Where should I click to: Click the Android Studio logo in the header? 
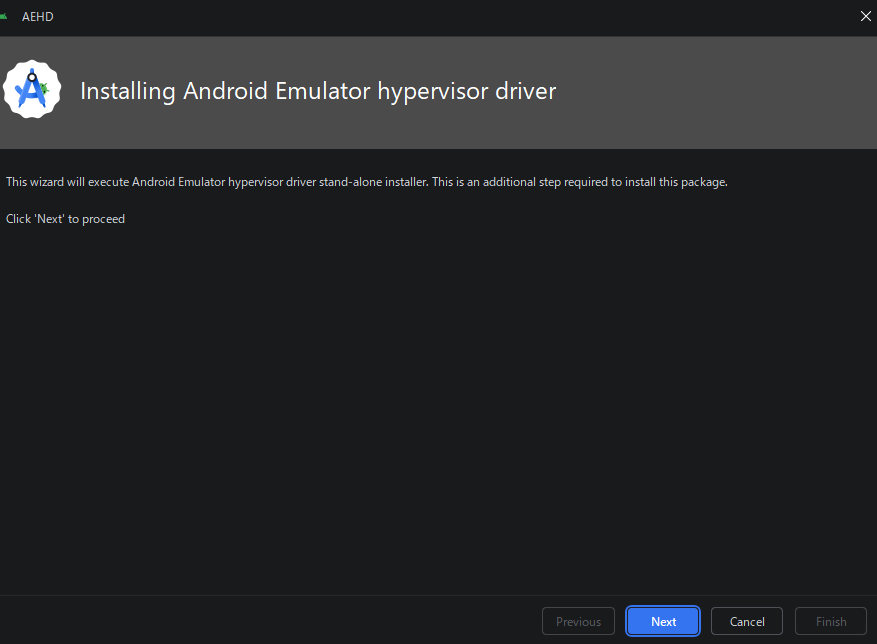[32, 90]
